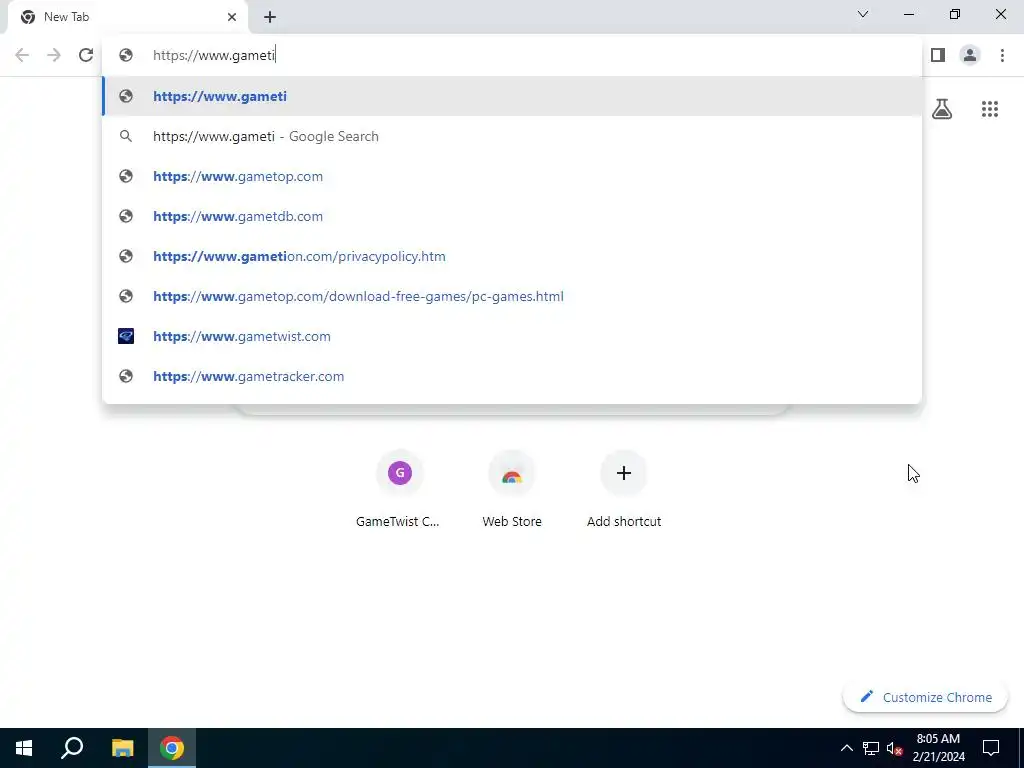This screenshot has height=768, width=1024.
Task: Select gametop.com pc-games.html suggestion
Action: pyautogui.click(x=512, y=296)
